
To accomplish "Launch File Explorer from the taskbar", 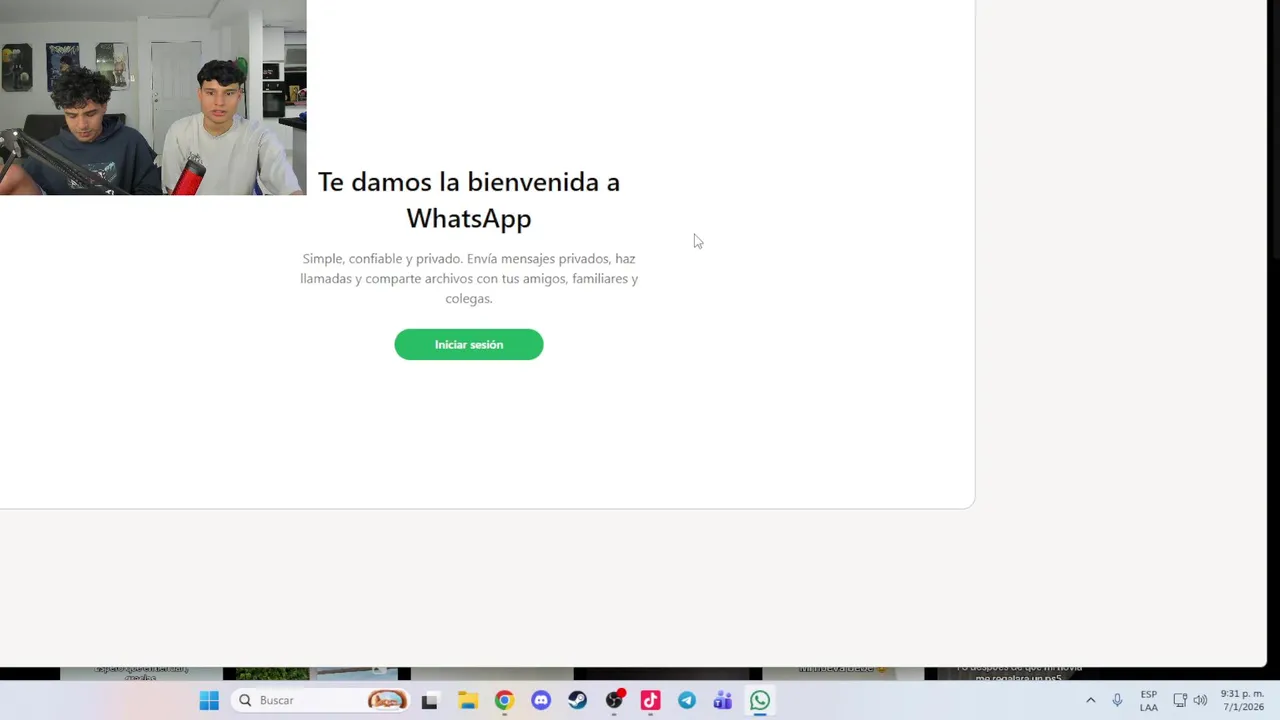I will pos(468,700).
